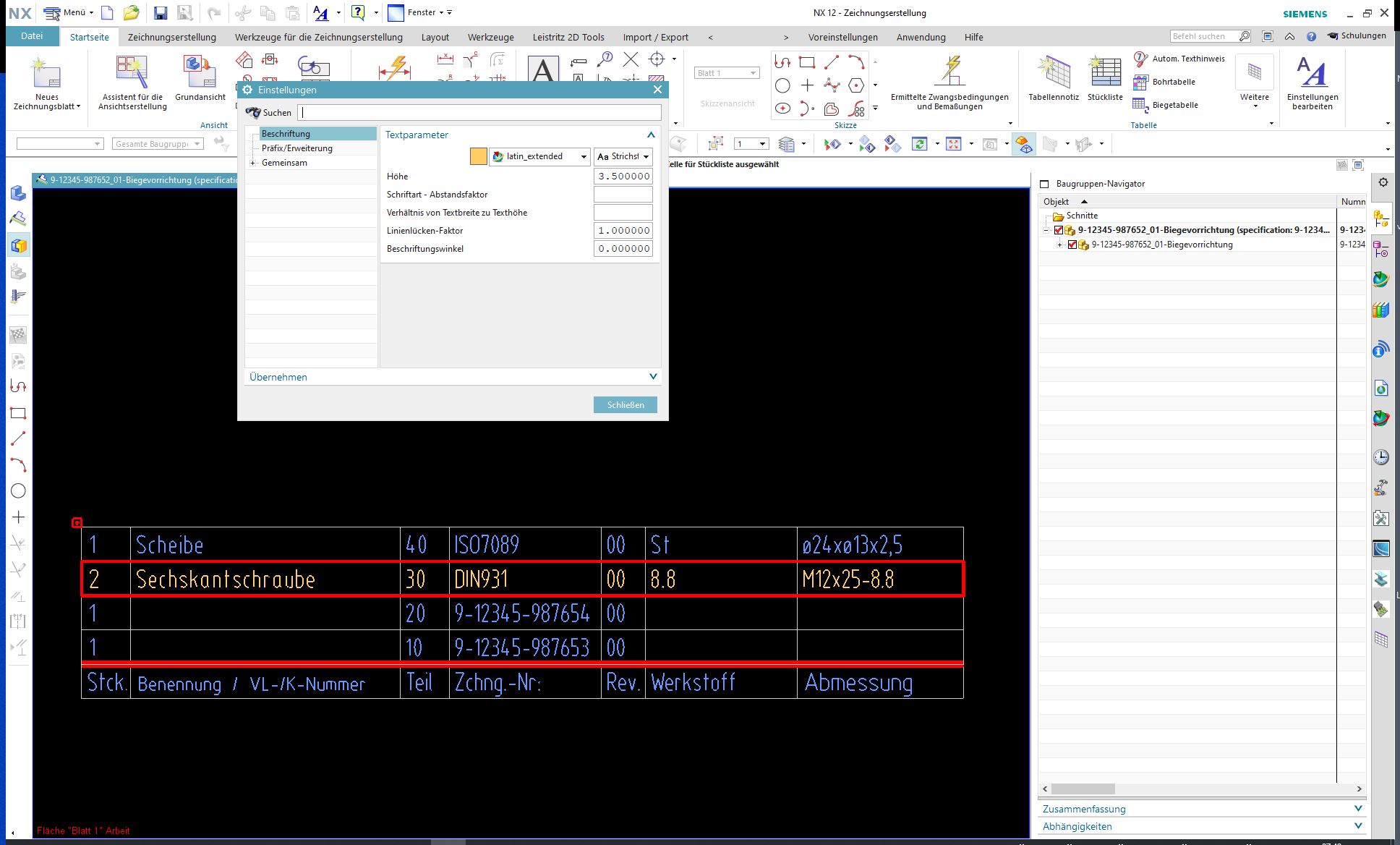Image resolution: width=1400 pixels, height=845 pixels.
Task: Open the Leistritz 2D Tools tab
Action: point(568,37)
